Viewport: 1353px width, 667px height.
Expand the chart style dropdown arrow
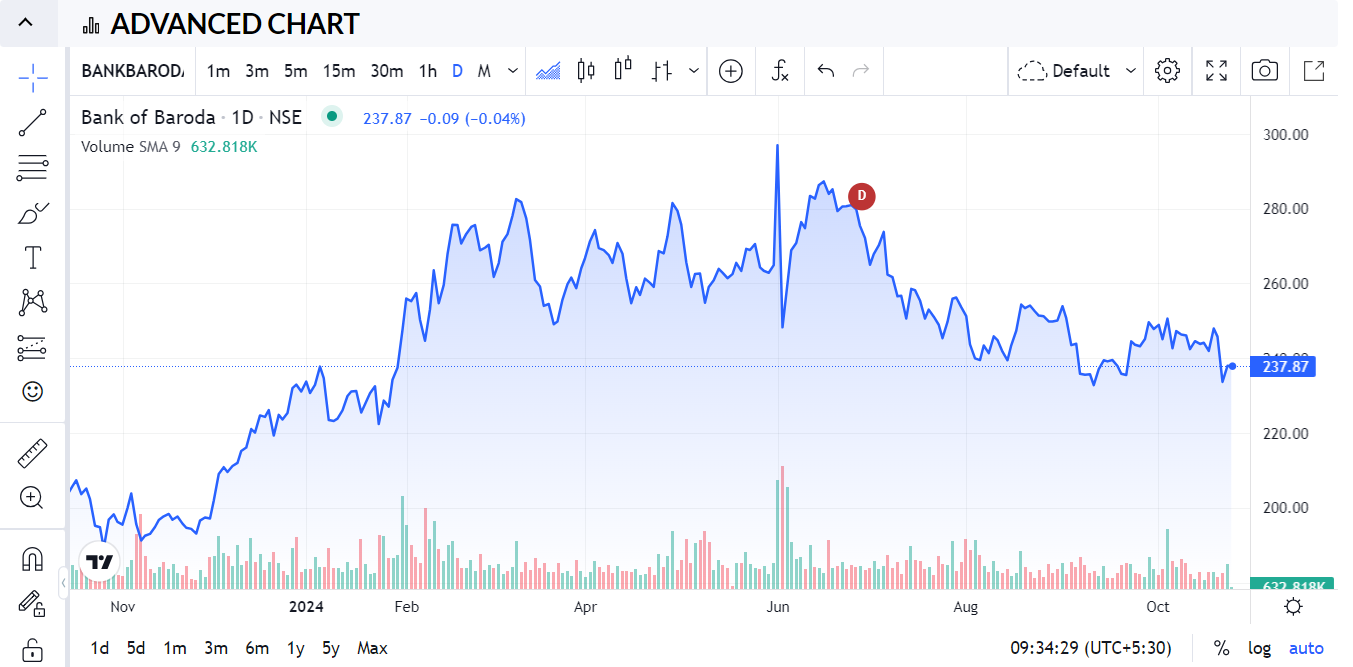tap(694, 71)
